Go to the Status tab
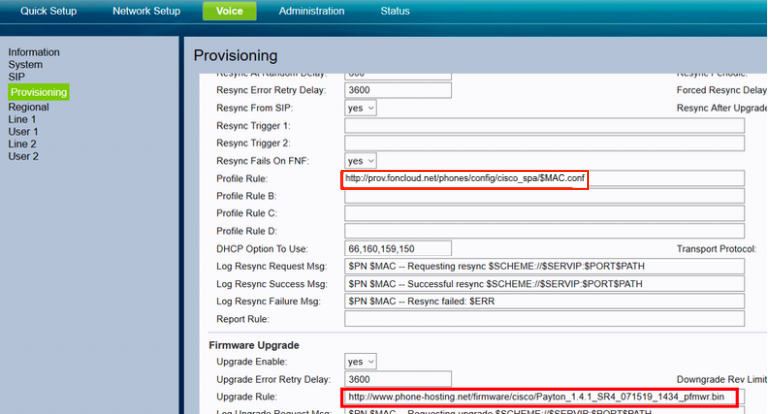Image resolution: width=768 pixels, height=414 pixels. click(395, 11)
